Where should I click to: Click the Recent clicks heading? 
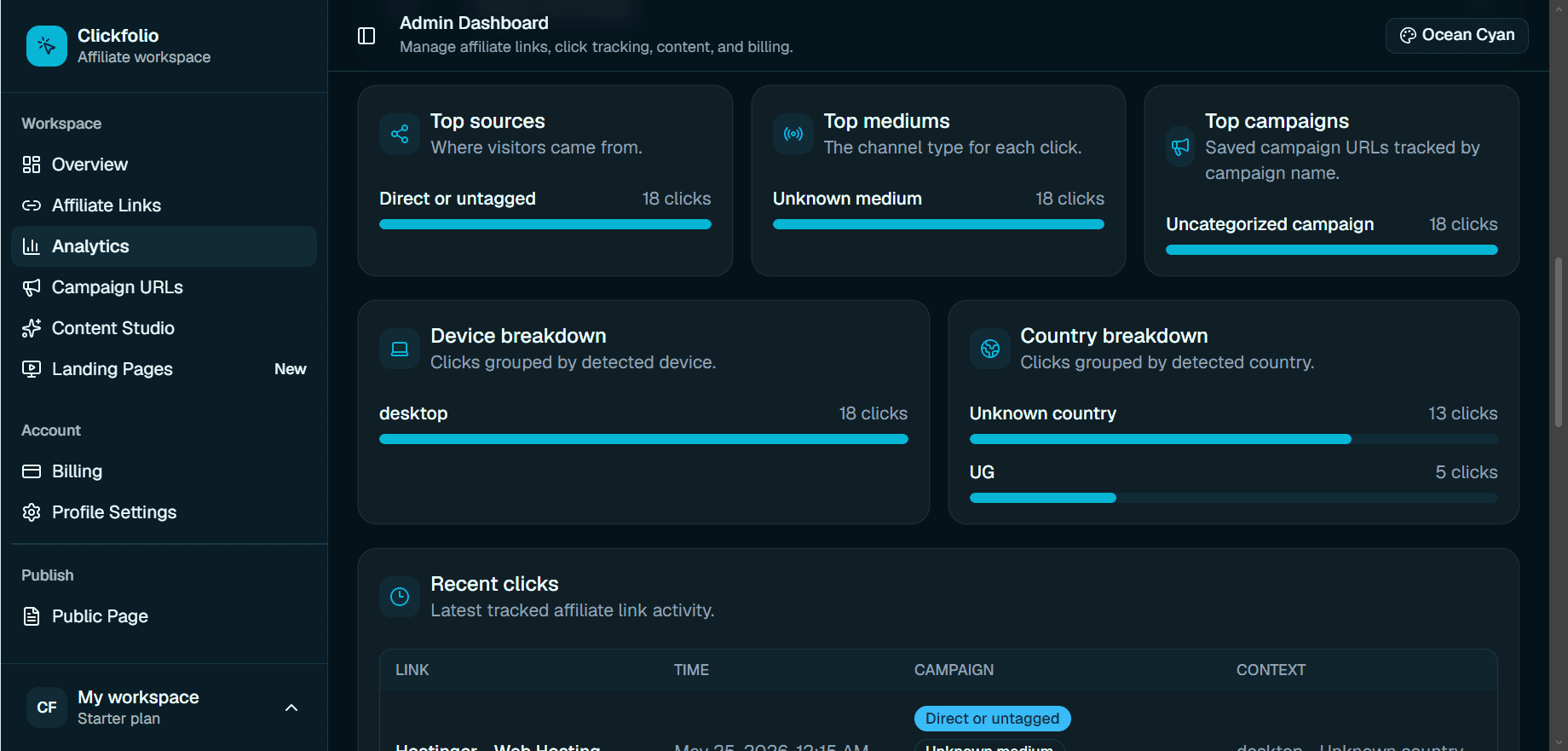coord(494,584)
